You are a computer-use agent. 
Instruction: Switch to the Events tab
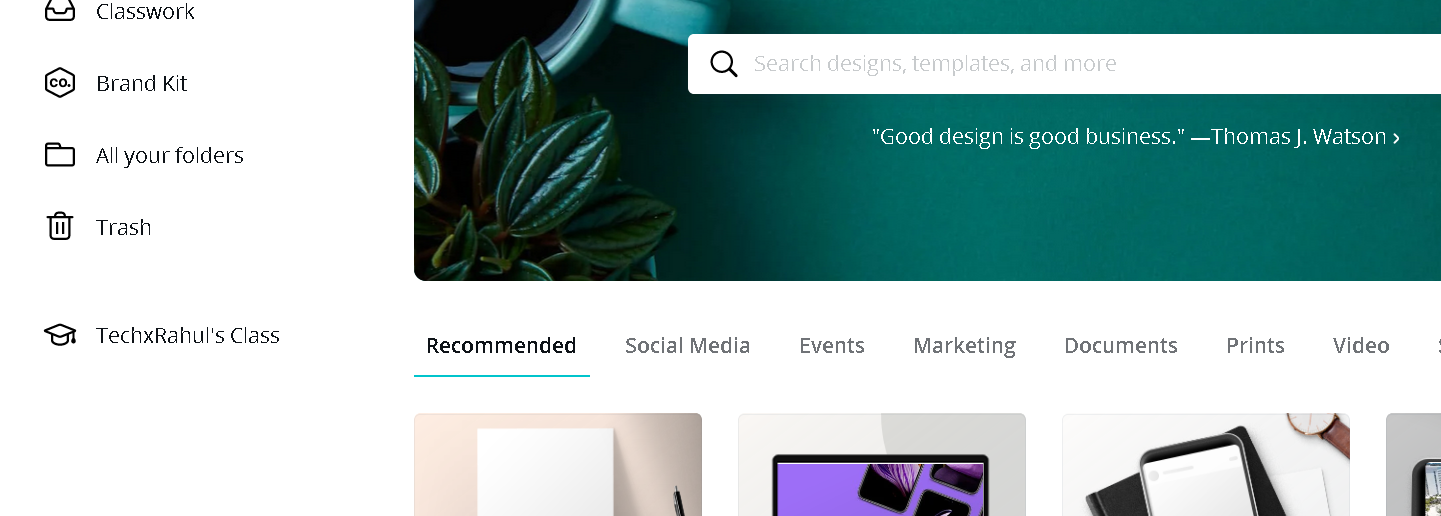pos(832,346)
